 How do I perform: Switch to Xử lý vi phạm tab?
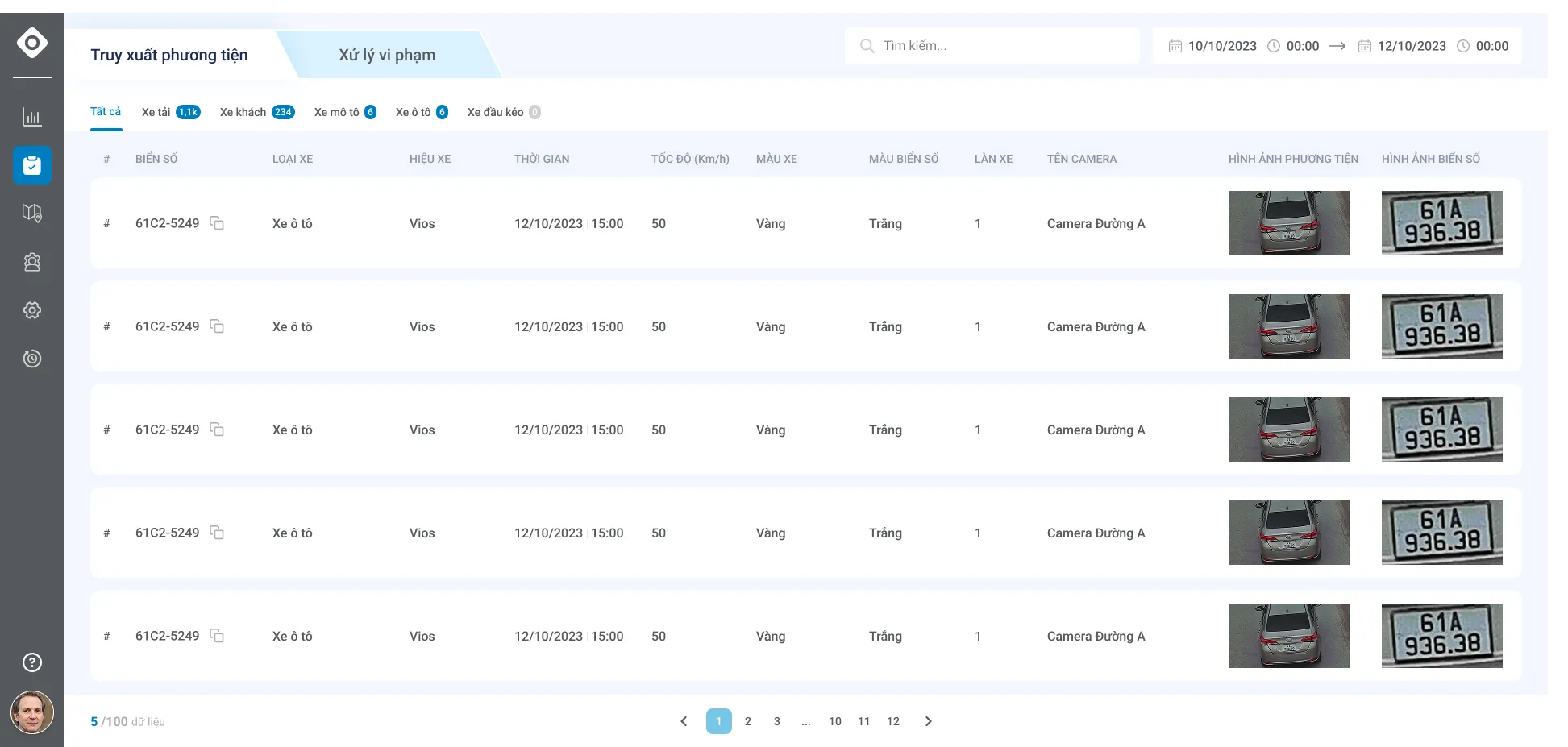(x=387, y=55)
